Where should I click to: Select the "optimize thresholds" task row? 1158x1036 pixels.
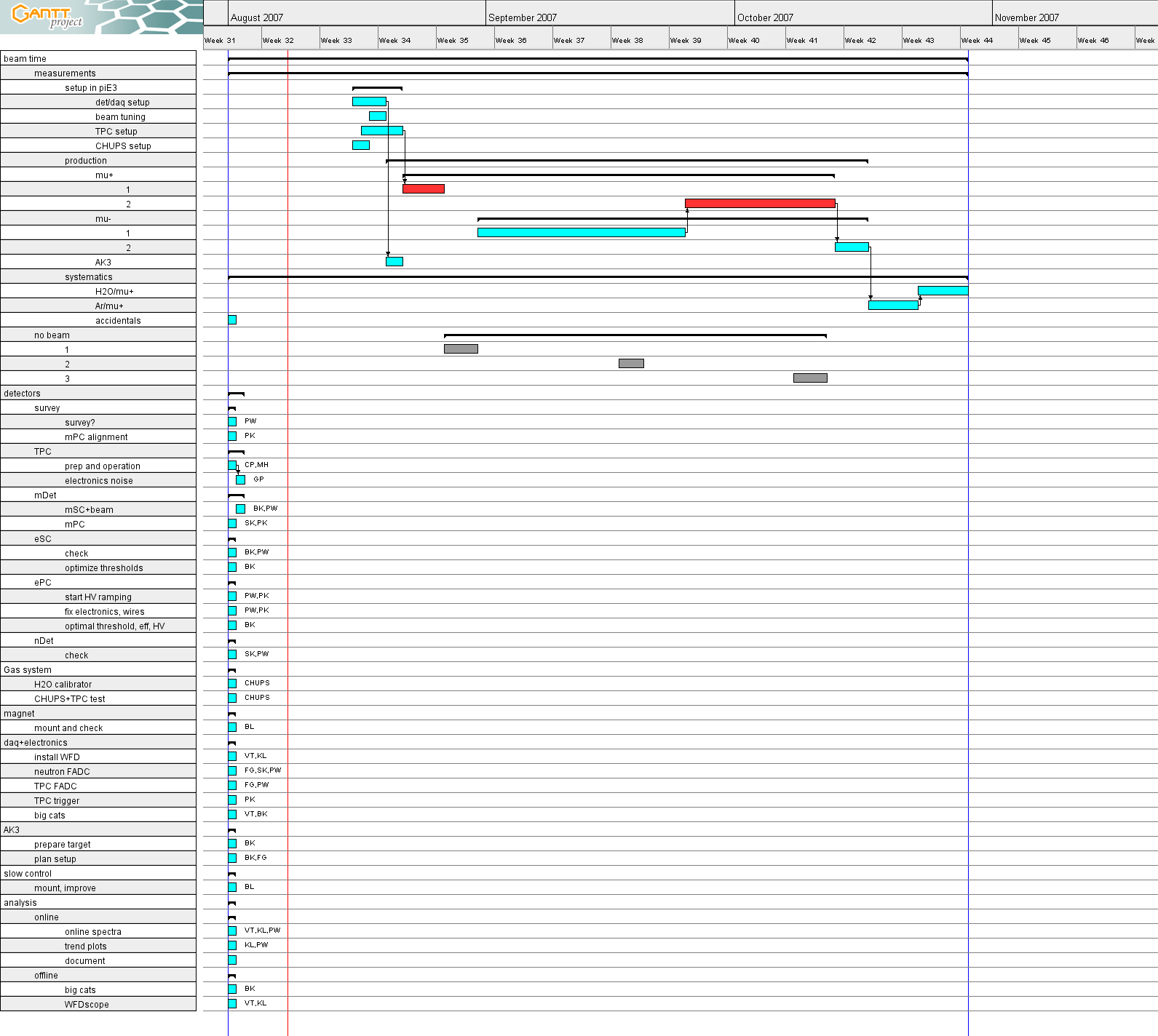click(x=103, y=568)
